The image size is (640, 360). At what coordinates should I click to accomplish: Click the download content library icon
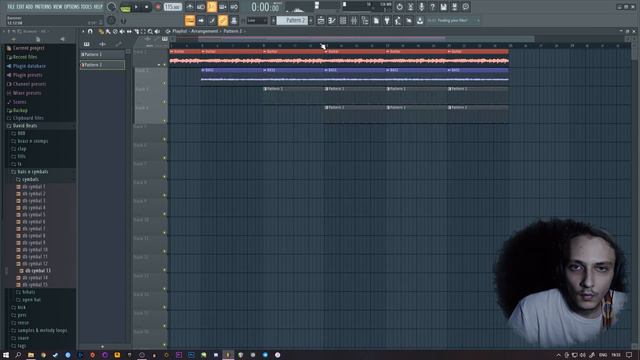420,20
